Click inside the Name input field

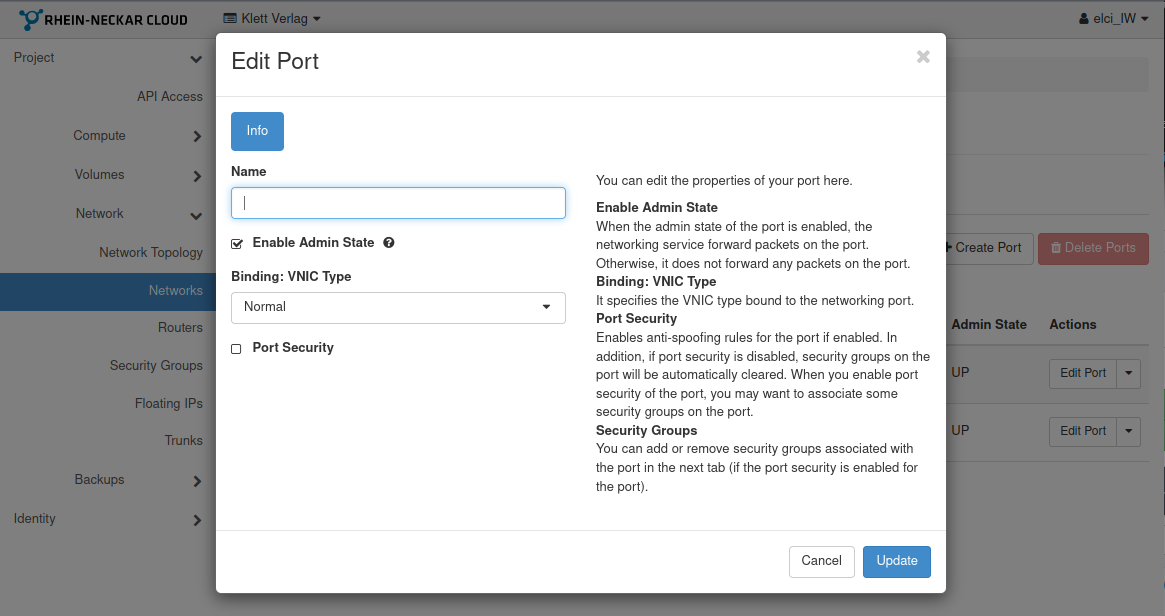[x=397, y=202]
